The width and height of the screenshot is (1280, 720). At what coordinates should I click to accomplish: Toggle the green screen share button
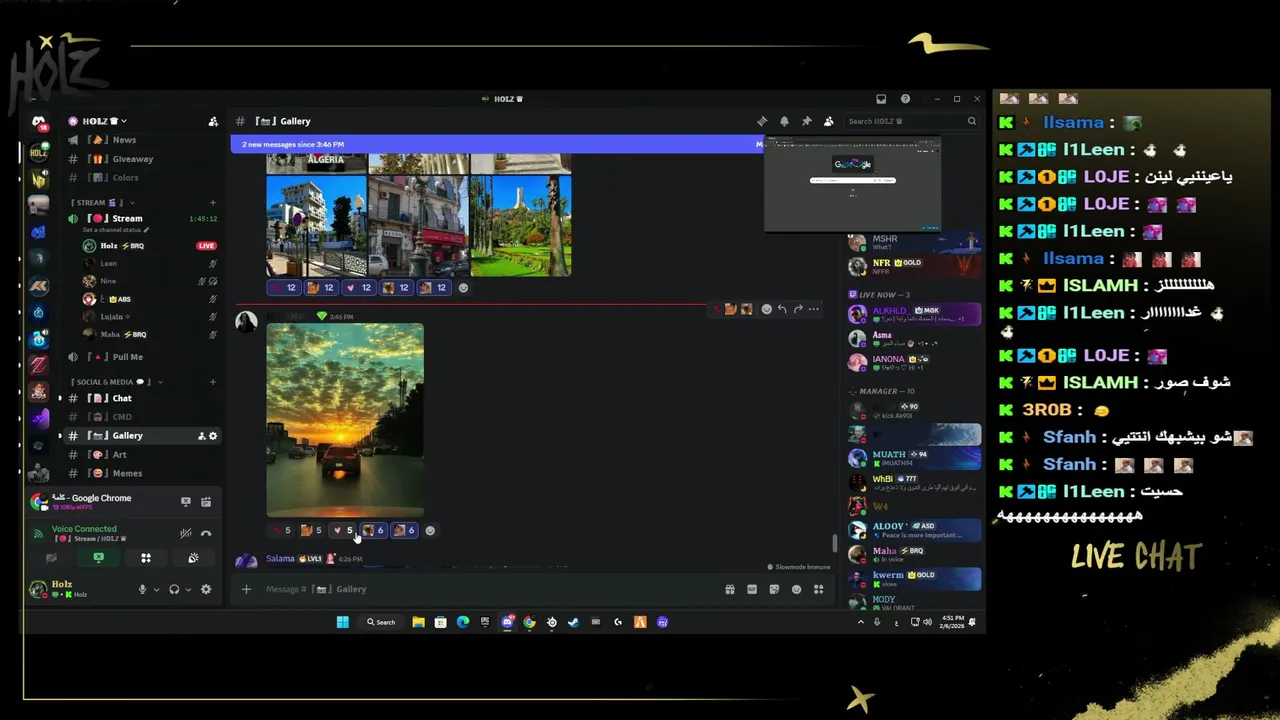(99, 558)
